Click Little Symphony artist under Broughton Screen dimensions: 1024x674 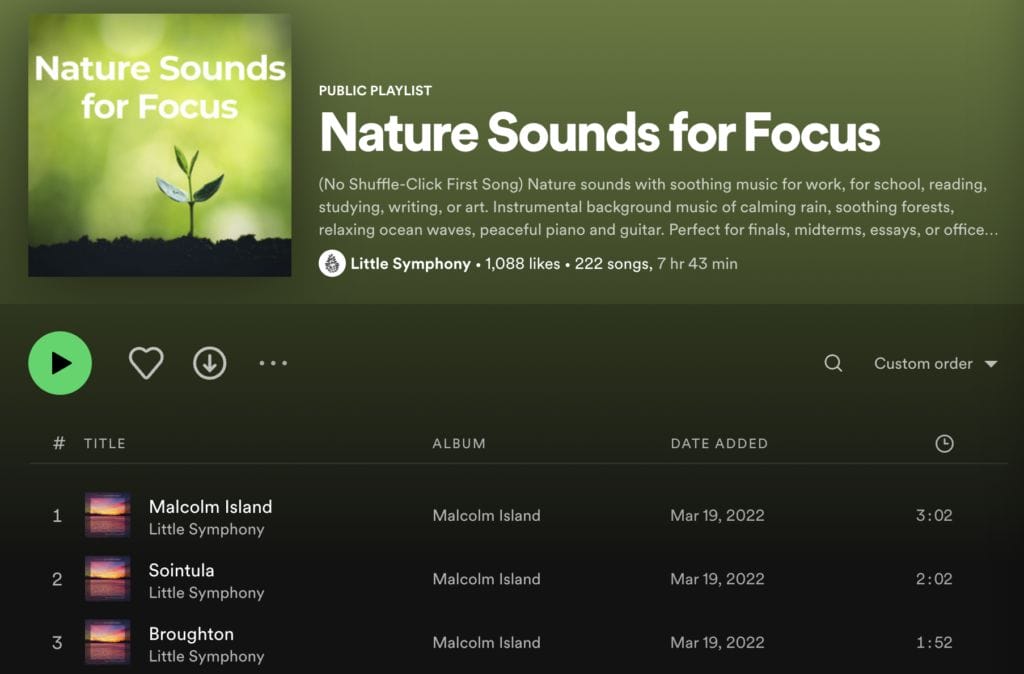(206, 656)
